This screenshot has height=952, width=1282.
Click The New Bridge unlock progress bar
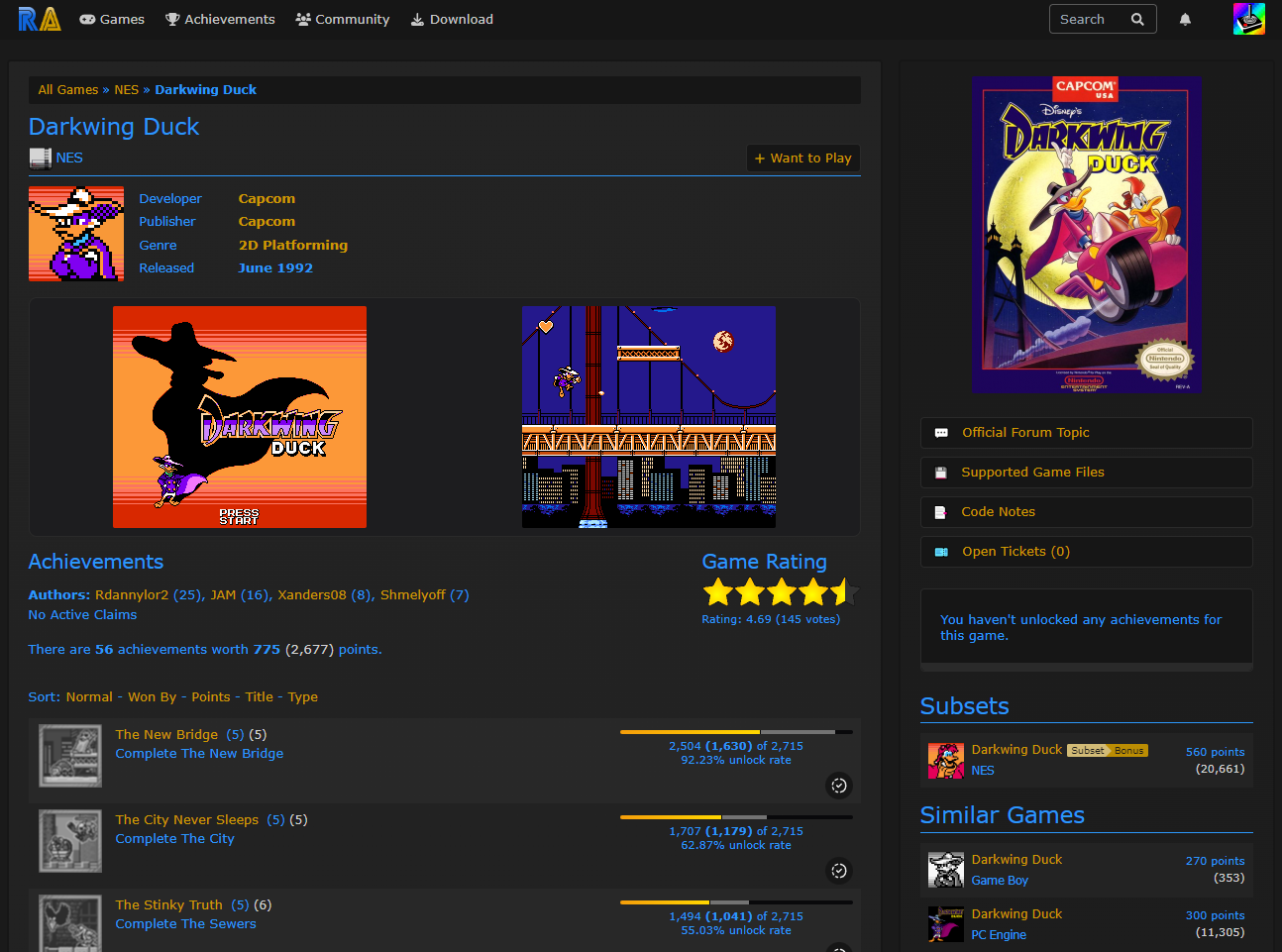736,732
